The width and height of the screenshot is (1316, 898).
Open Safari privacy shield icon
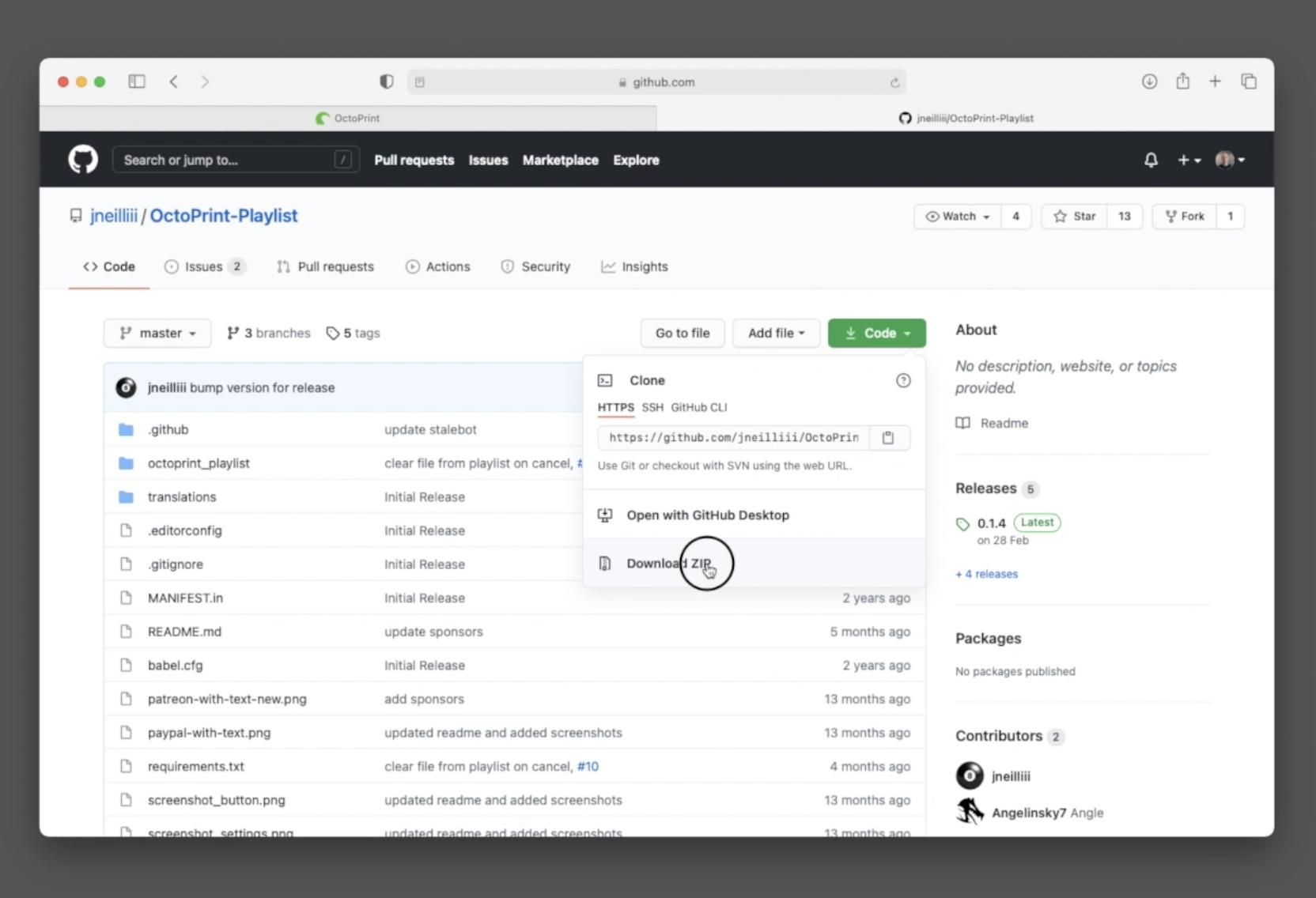tap(387, 81)
